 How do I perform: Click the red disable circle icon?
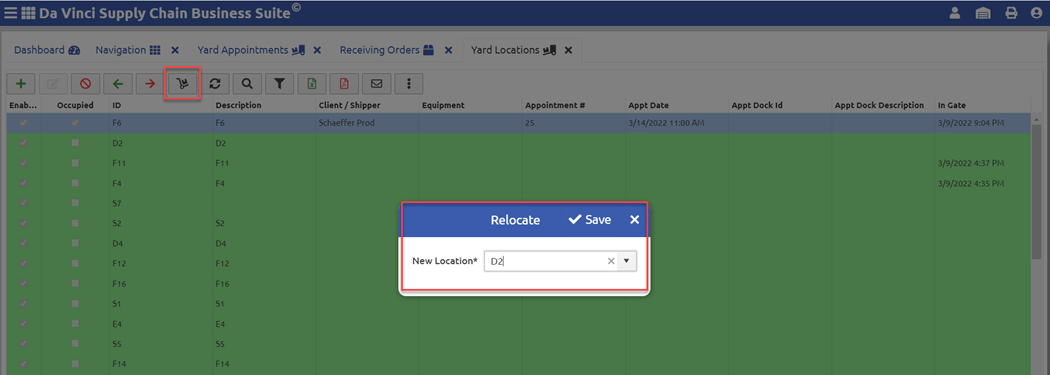pos(86,84)
